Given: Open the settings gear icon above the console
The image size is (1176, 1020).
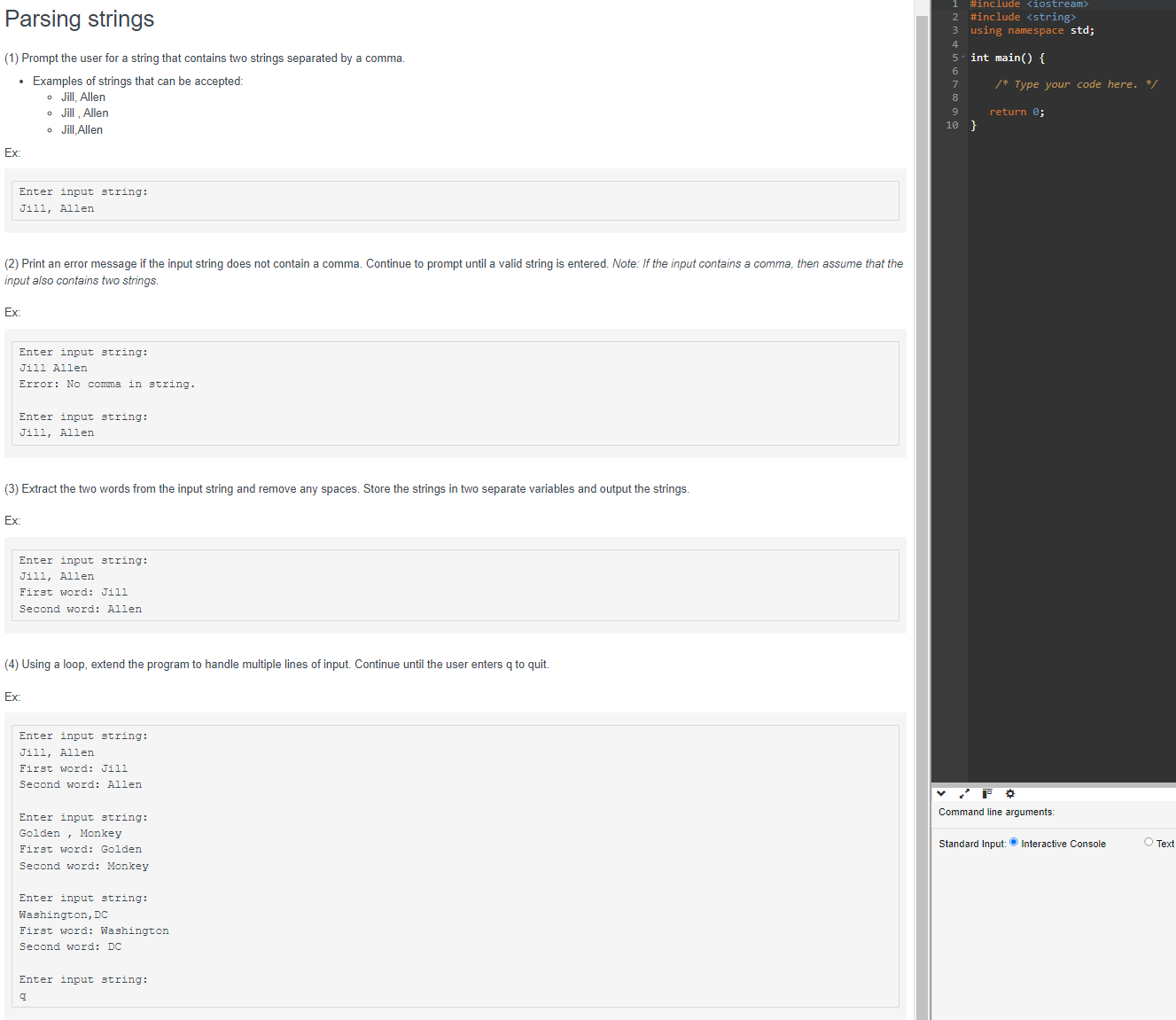Looking at the screenshot, I should tap(1010, 793).
